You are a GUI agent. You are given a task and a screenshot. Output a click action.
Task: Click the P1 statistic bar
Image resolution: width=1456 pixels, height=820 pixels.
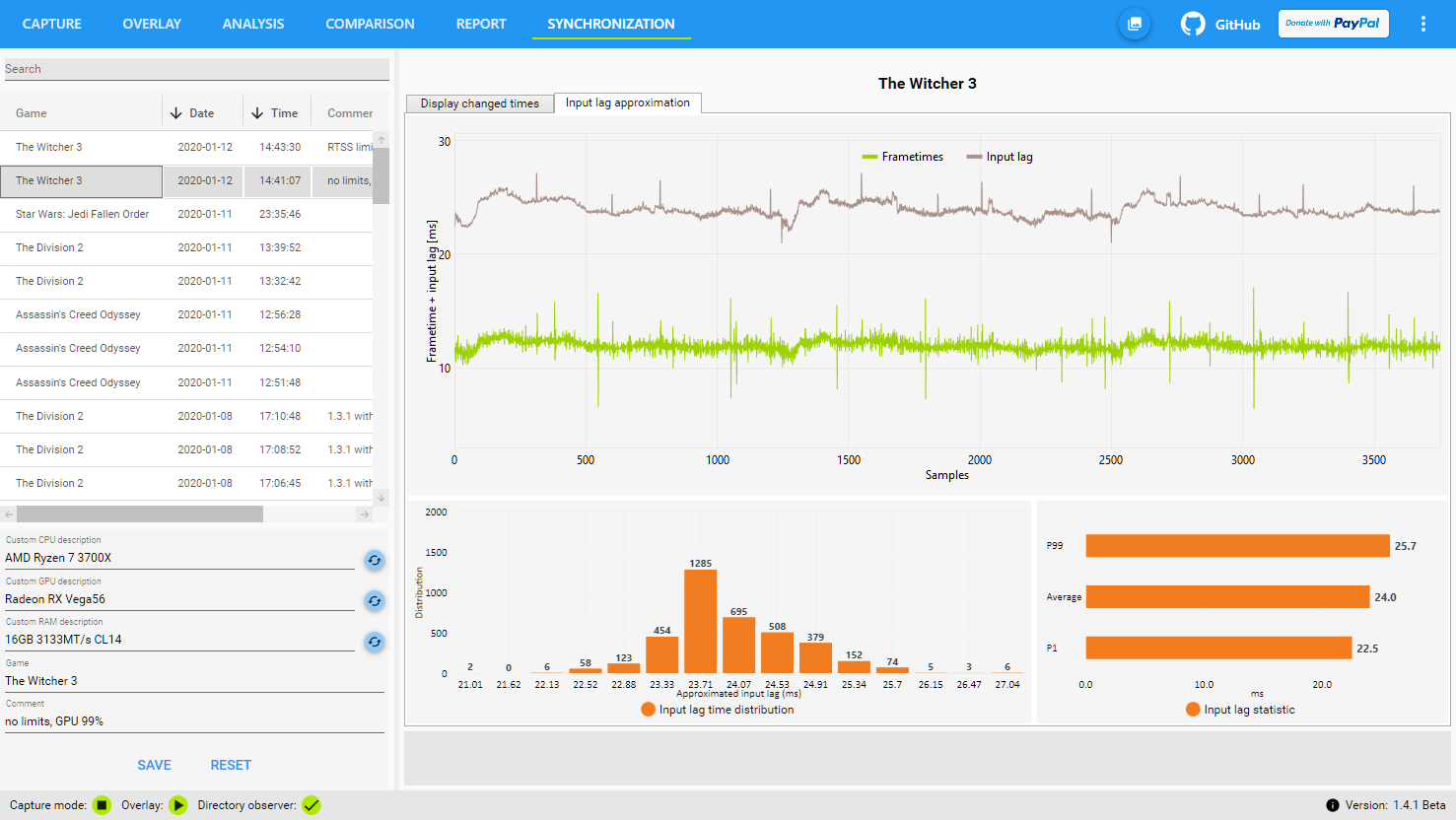(x=1218, y=648)
